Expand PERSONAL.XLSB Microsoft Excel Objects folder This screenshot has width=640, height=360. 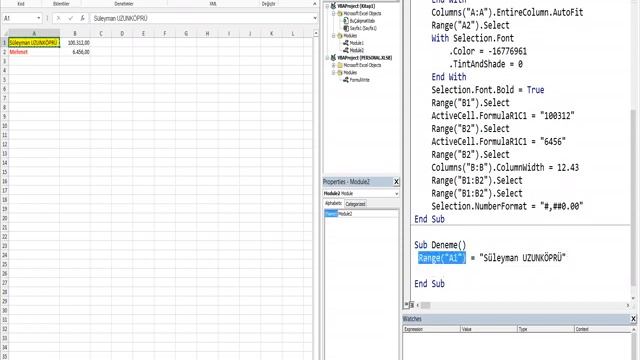333,65
